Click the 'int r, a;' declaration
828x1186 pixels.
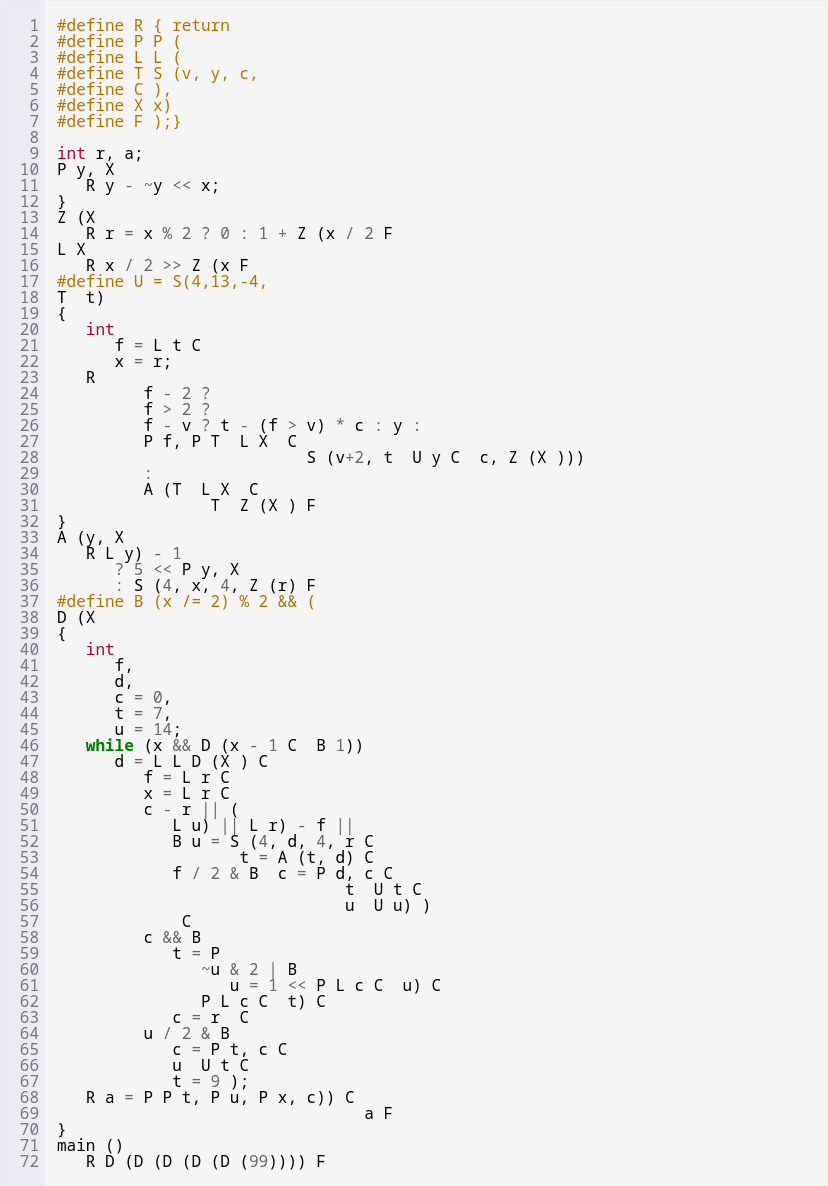(100, 154)
